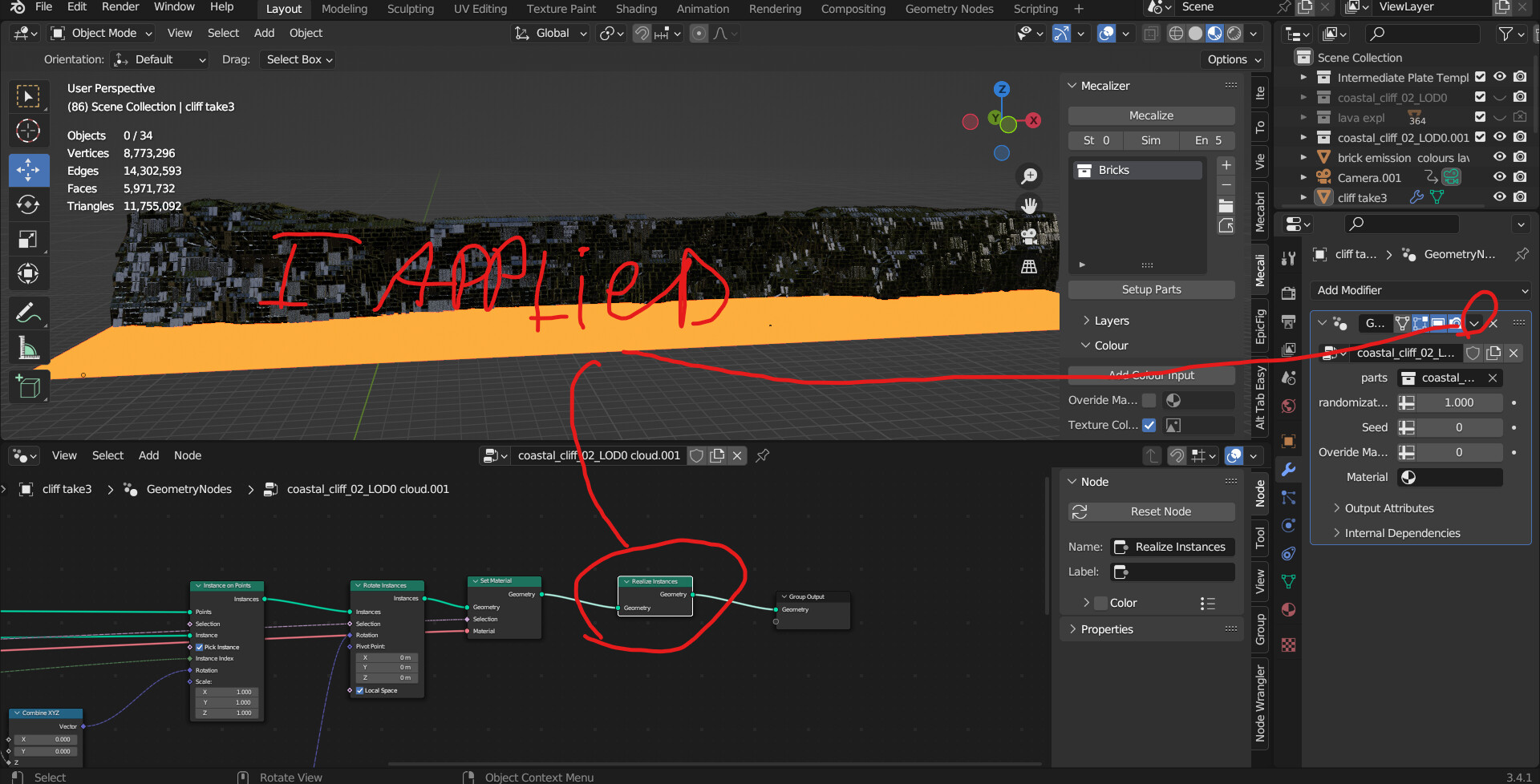Select the Measure tool
1540x784 pixels.
[x=28, y=347]
